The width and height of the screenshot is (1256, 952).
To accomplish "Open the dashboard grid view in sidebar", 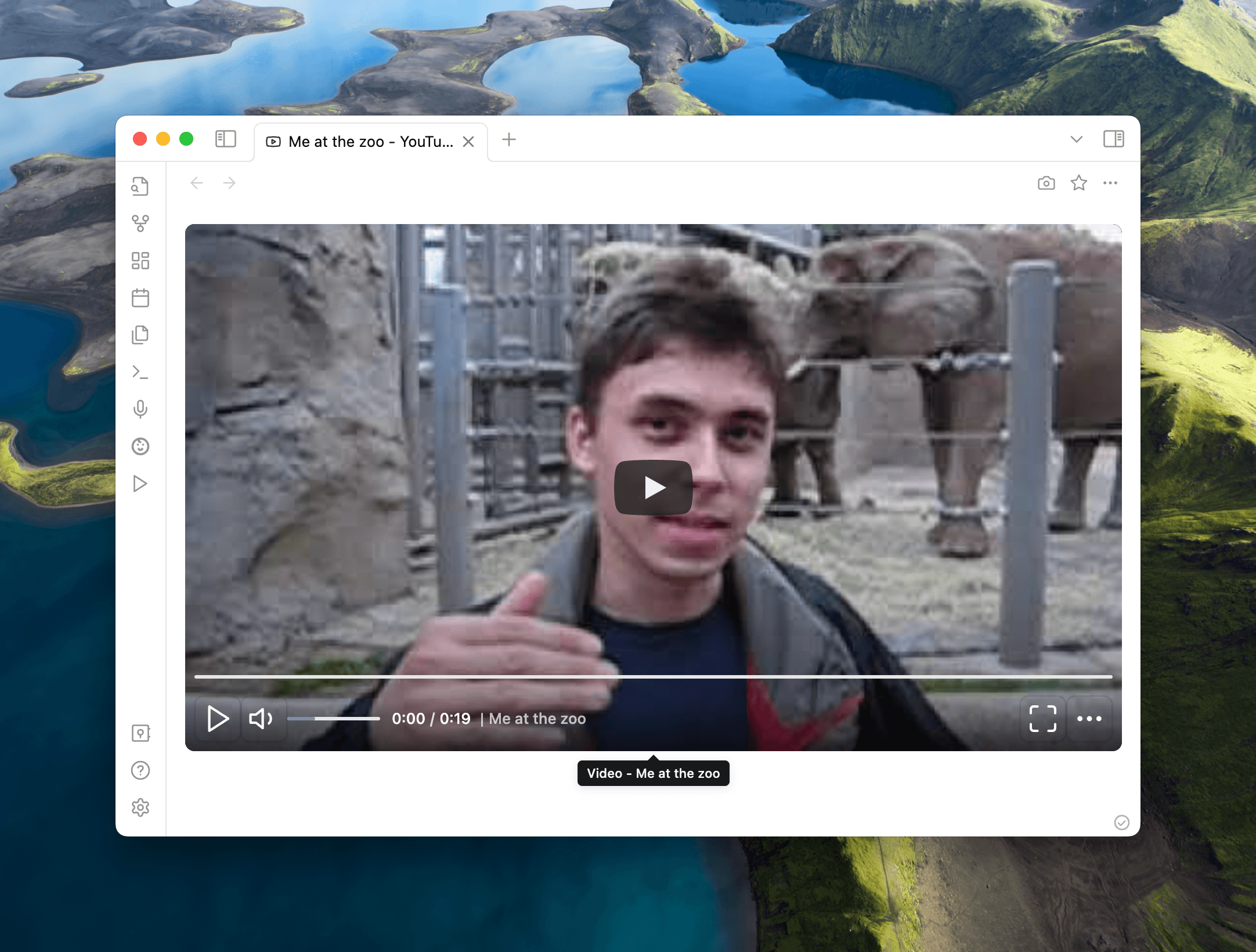I will 140,261.
